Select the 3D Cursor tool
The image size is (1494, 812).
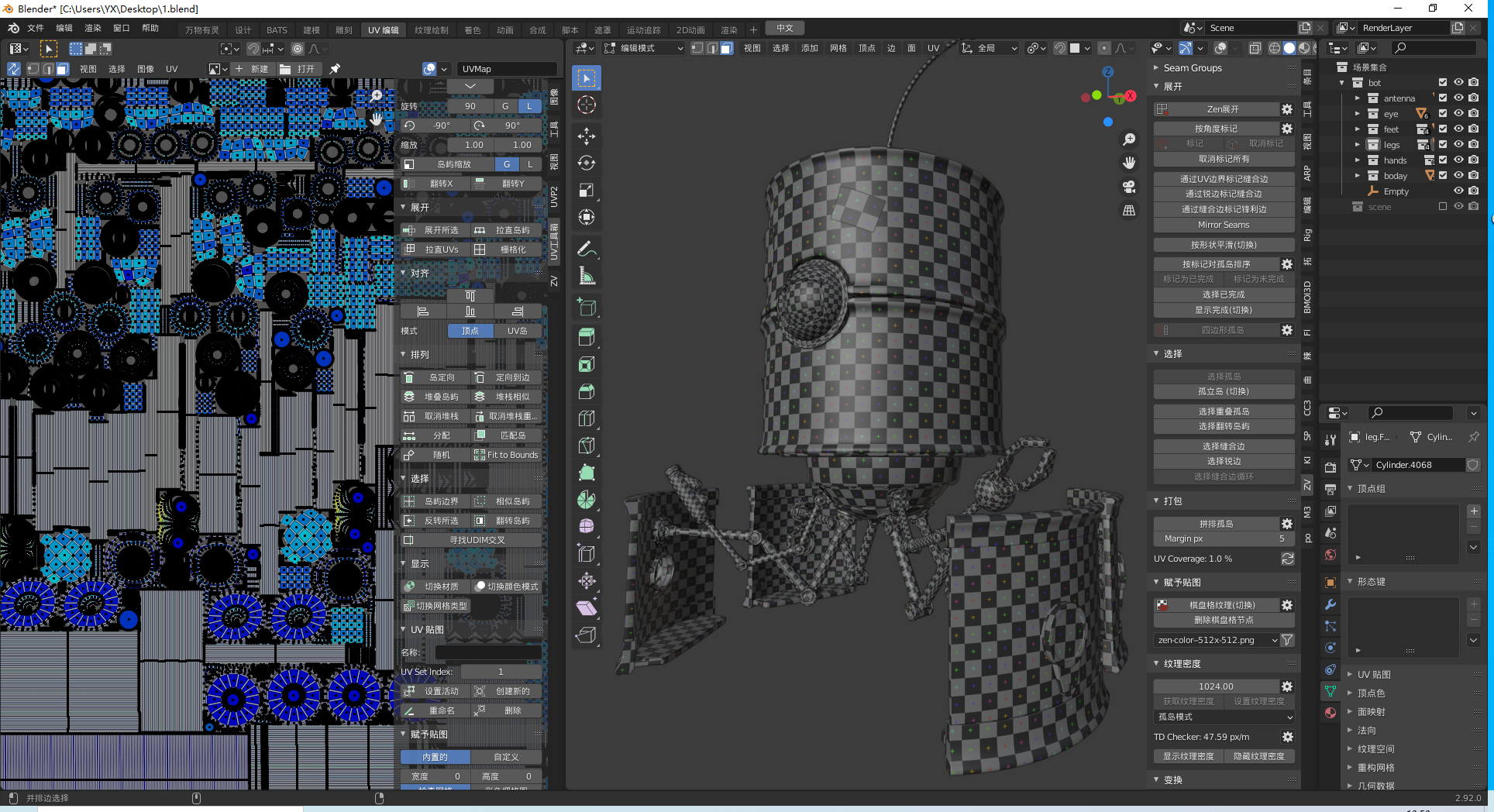click(x=587, y=105)
